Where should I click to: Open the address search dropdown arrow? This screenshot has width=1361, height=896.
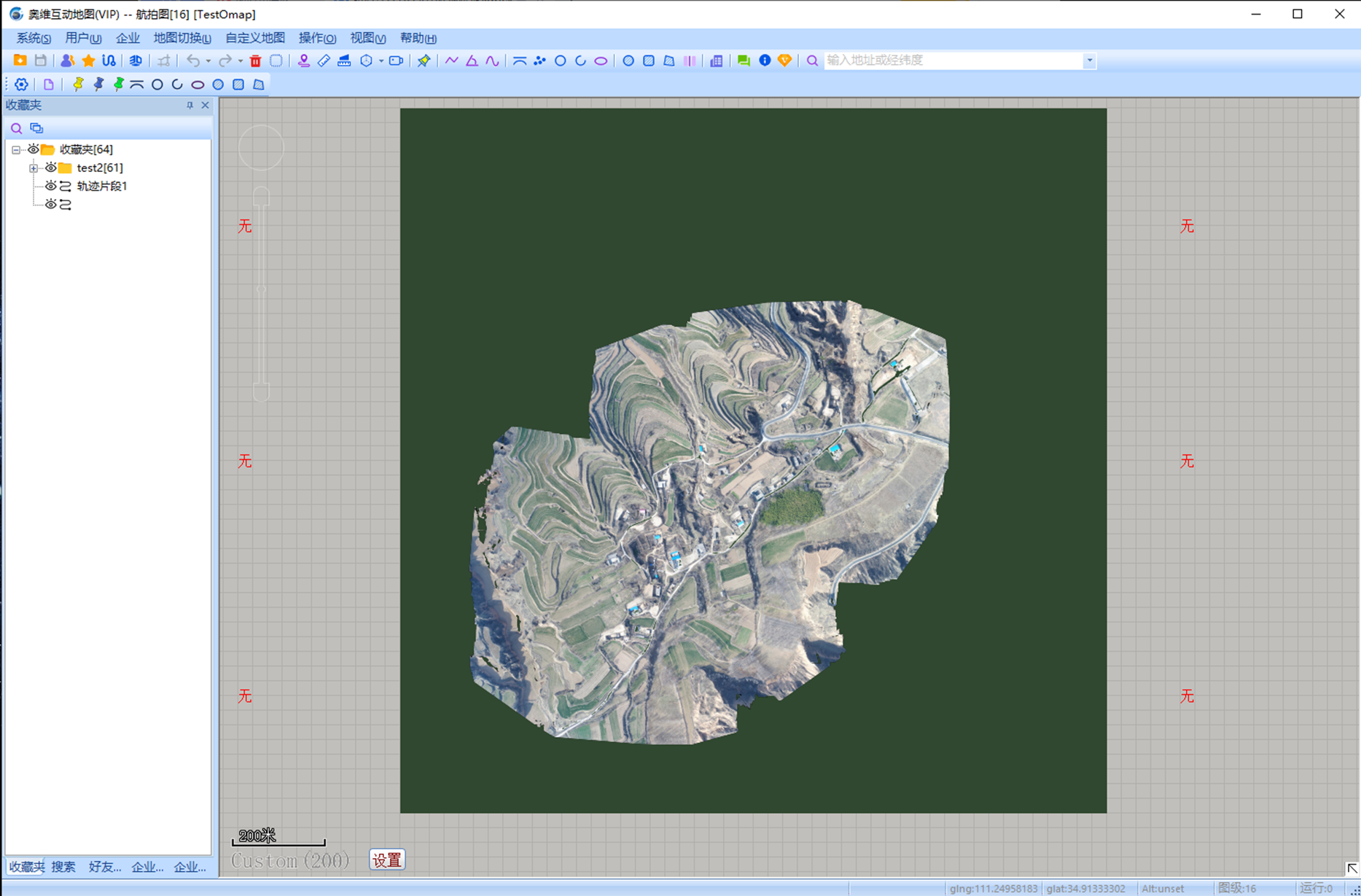click(1089, 61)
